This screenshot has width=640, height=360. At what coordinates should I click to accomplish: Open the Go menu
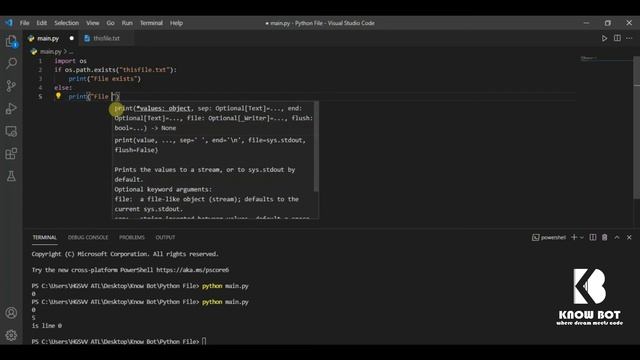110,23
